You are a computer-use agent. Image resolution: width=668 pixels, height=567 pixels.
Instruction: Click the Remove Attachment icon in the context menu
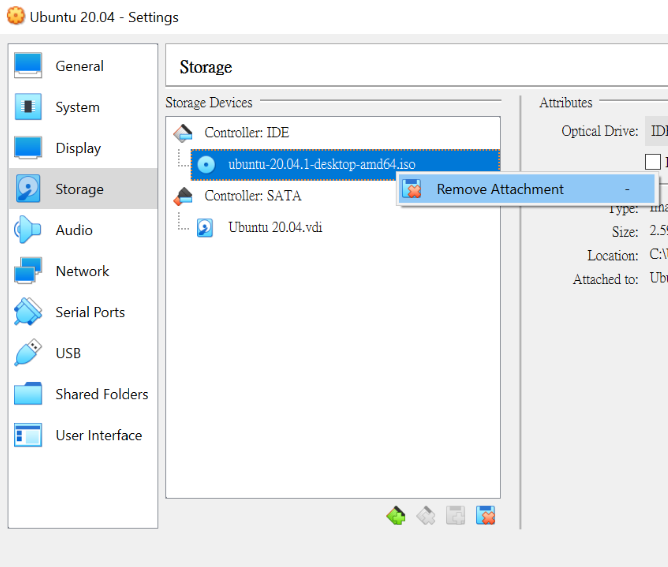412,189
